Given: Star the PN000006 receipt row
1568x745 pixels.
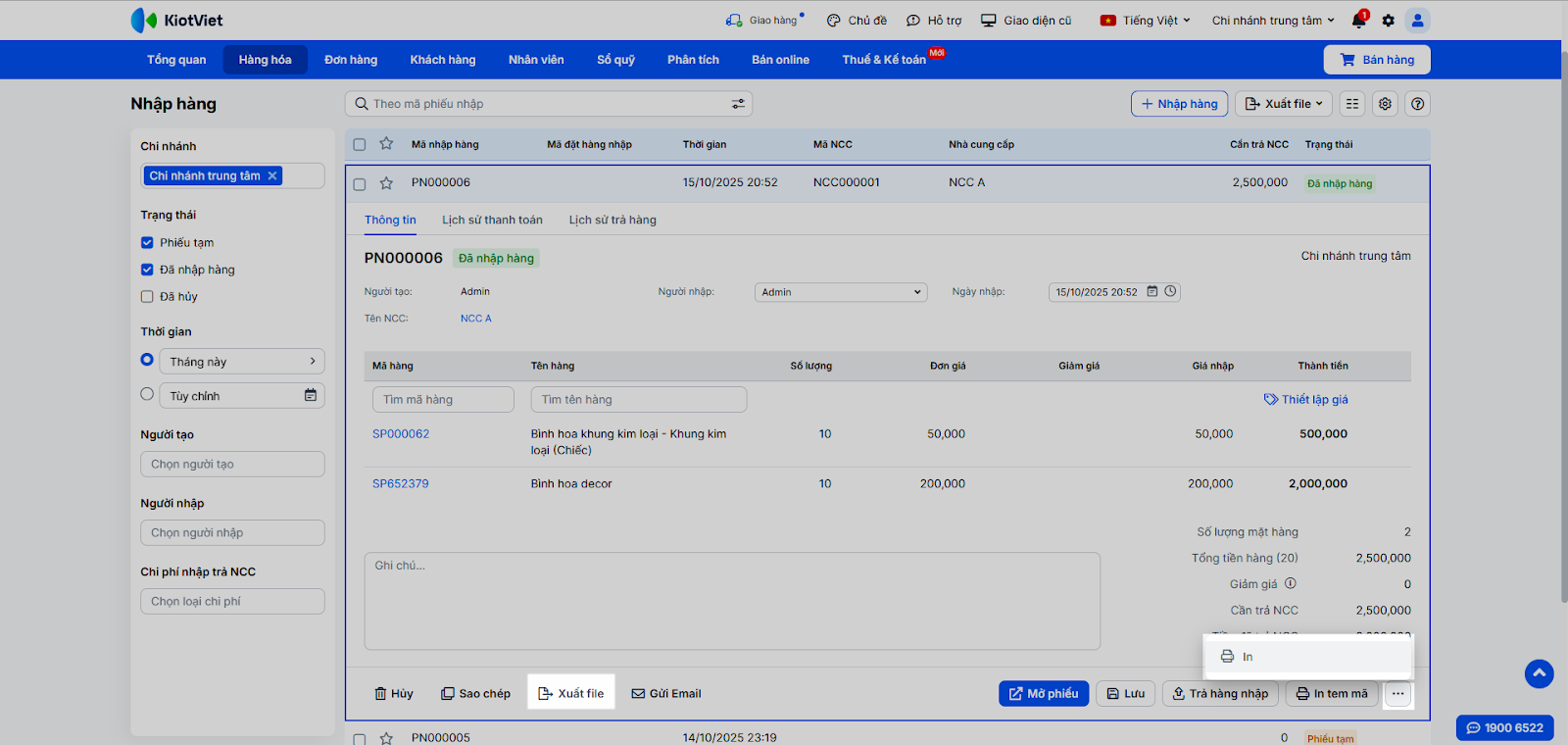Looking at the screenshot, I should [386, 183].
